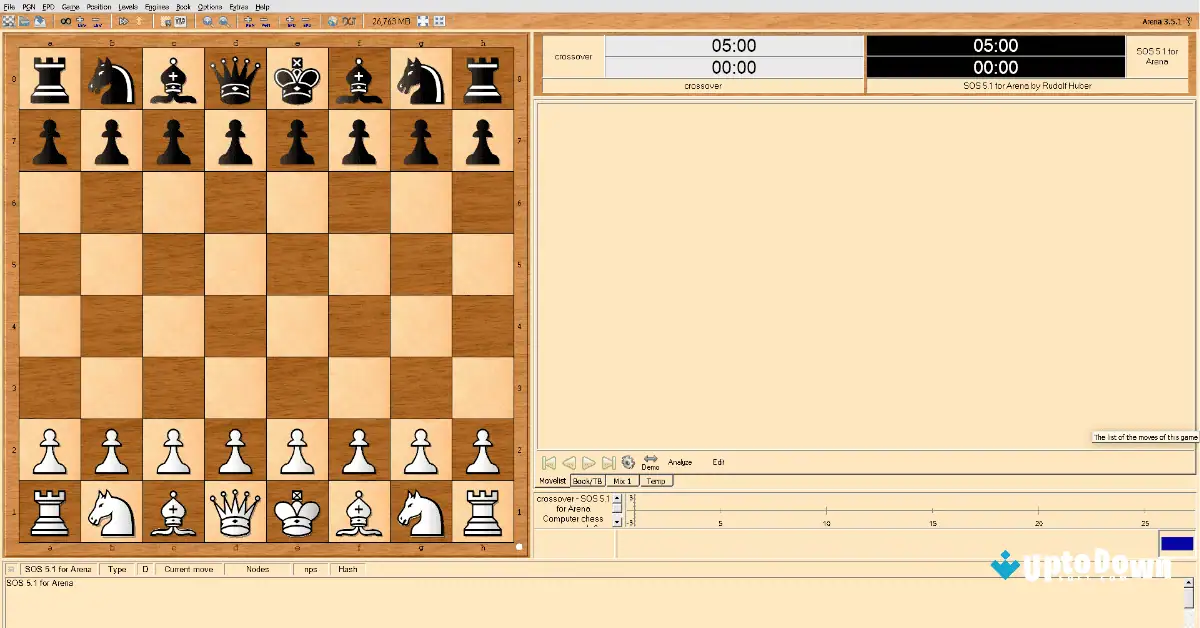Click the save game toolbar icon
Viewport: 1200px width, 628px height.
tap(38, 20)
